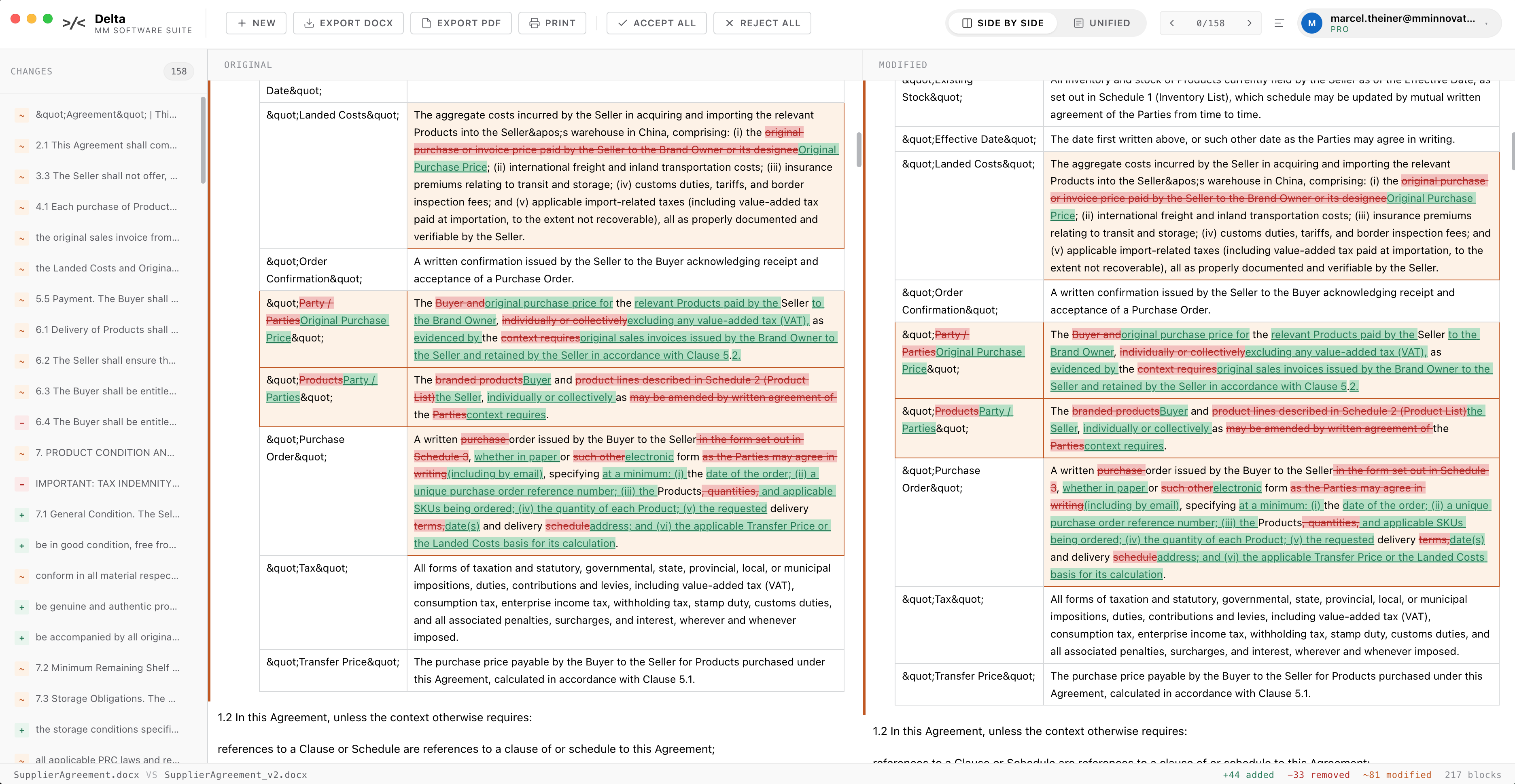
Task: Click Export DOCX button
Action: coord(348,23)
